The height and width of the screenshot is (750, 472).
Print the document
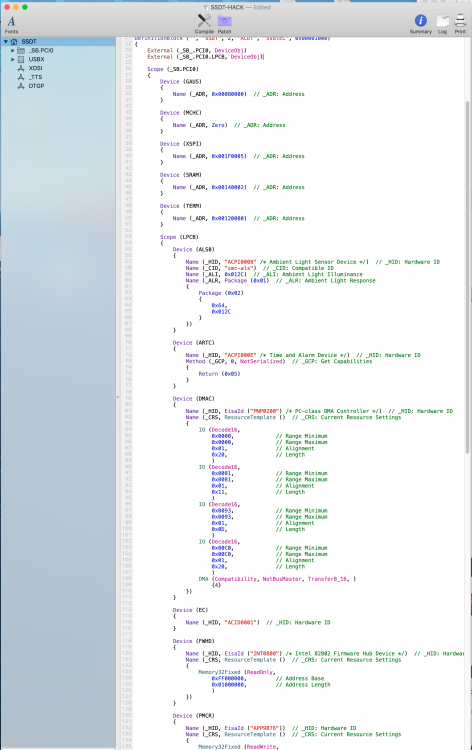[460, 24]
